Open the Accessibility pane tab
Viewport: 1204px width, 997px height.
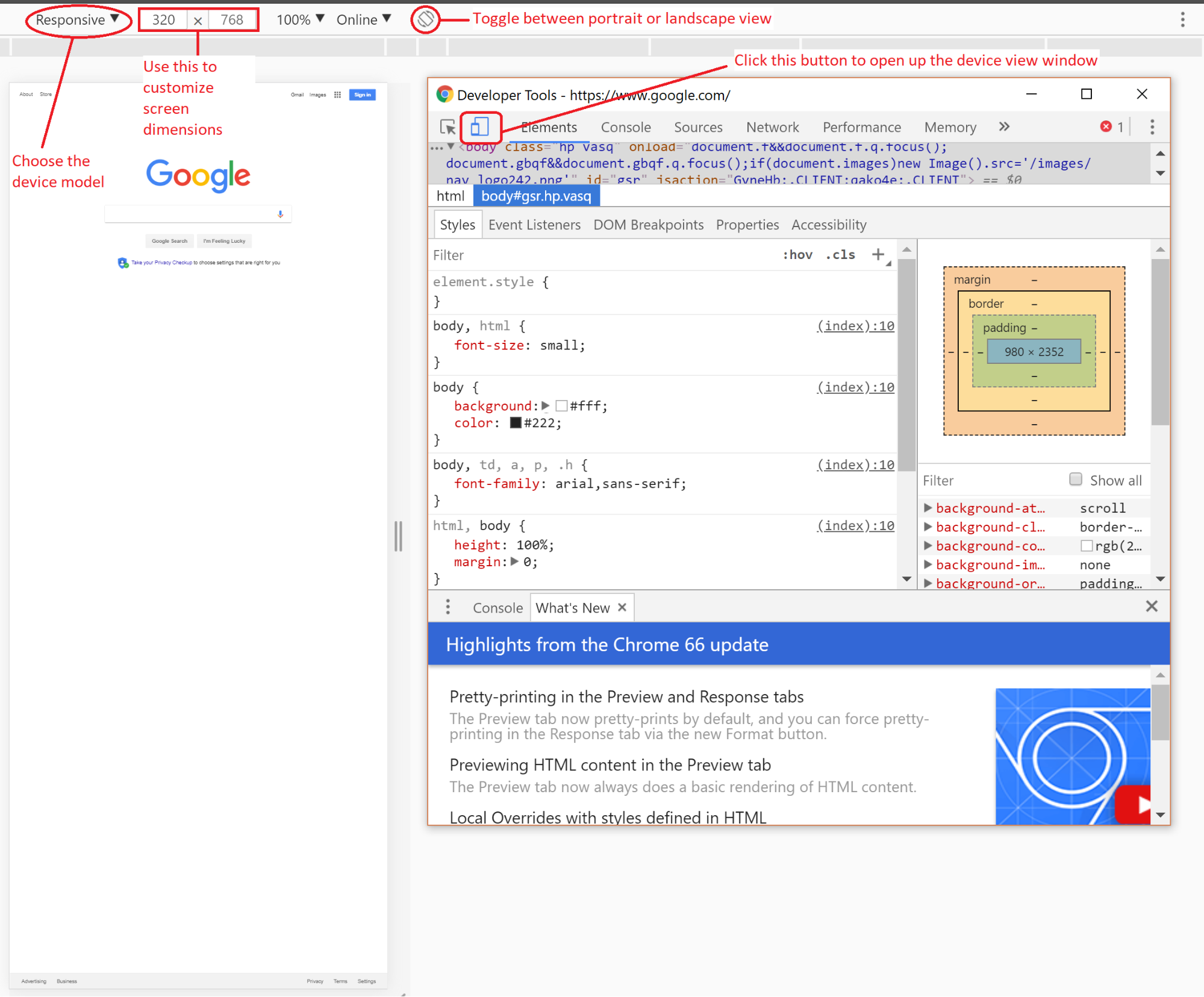pyautogui.click(x=829, y=225)
